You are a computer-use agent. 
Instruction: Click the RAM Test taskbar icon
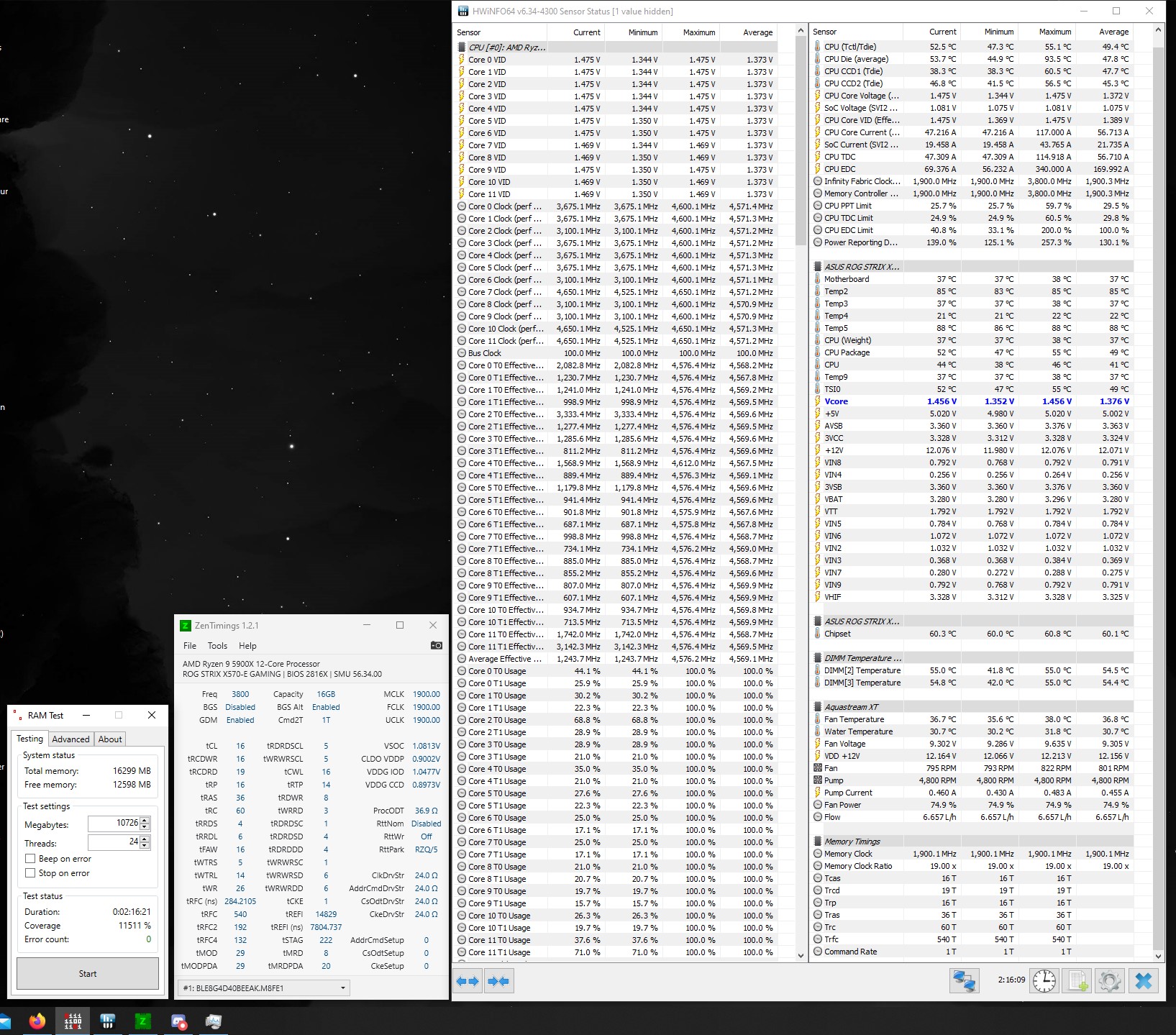[x=73, y=1021]
